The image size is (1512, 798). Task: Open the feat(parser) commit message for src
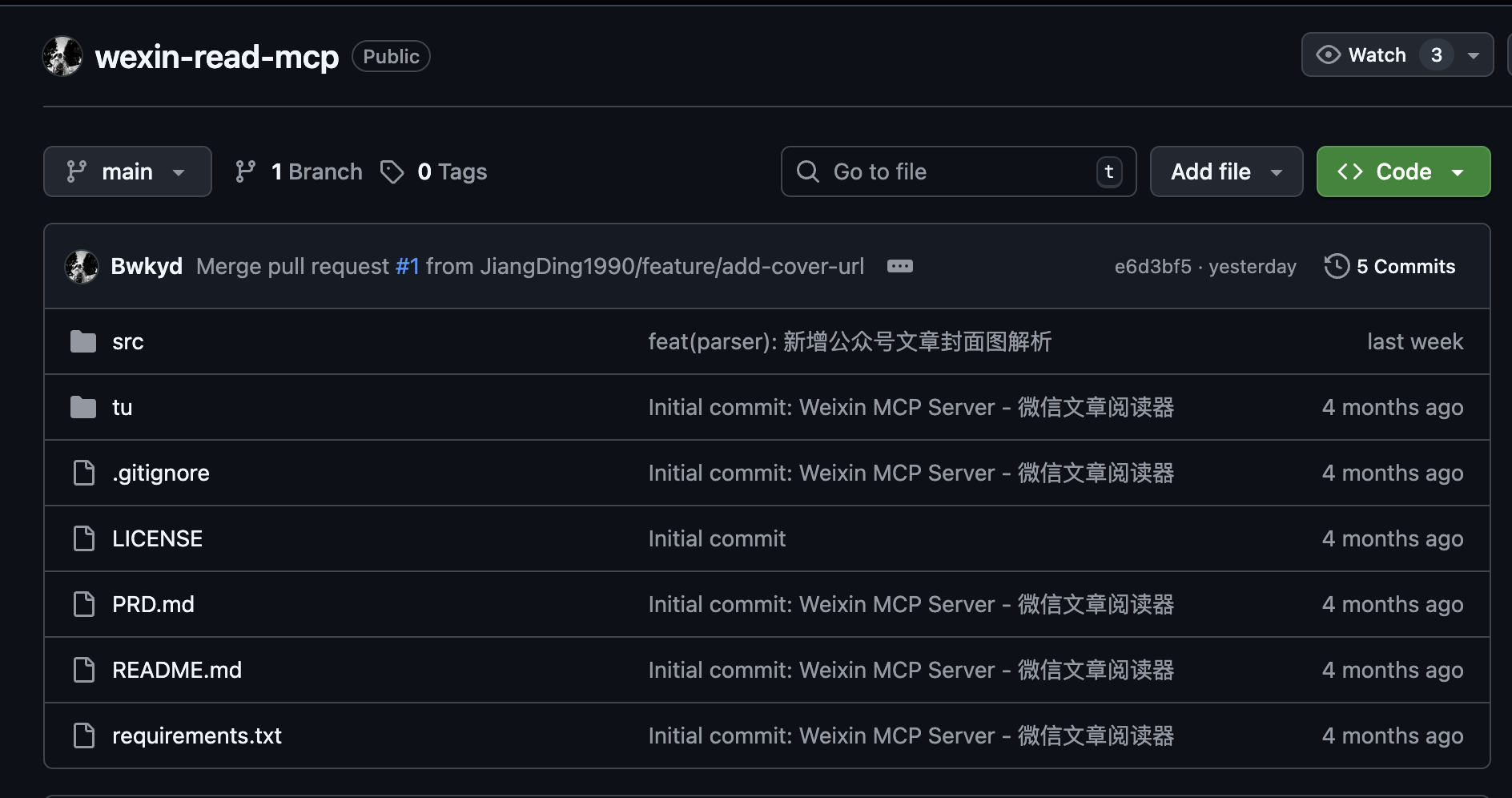click(850, 342)
